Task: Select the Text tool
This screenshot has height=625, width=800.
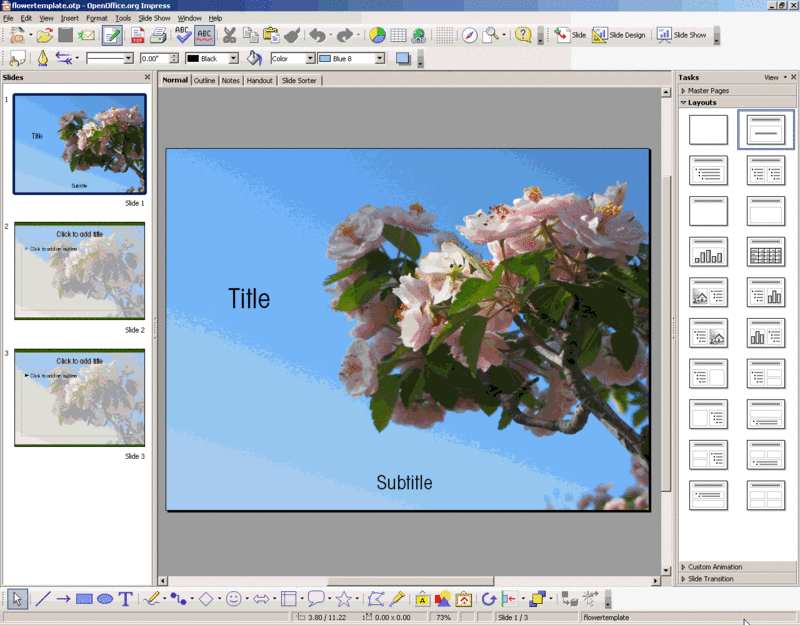Action: (x=126, y=598)
